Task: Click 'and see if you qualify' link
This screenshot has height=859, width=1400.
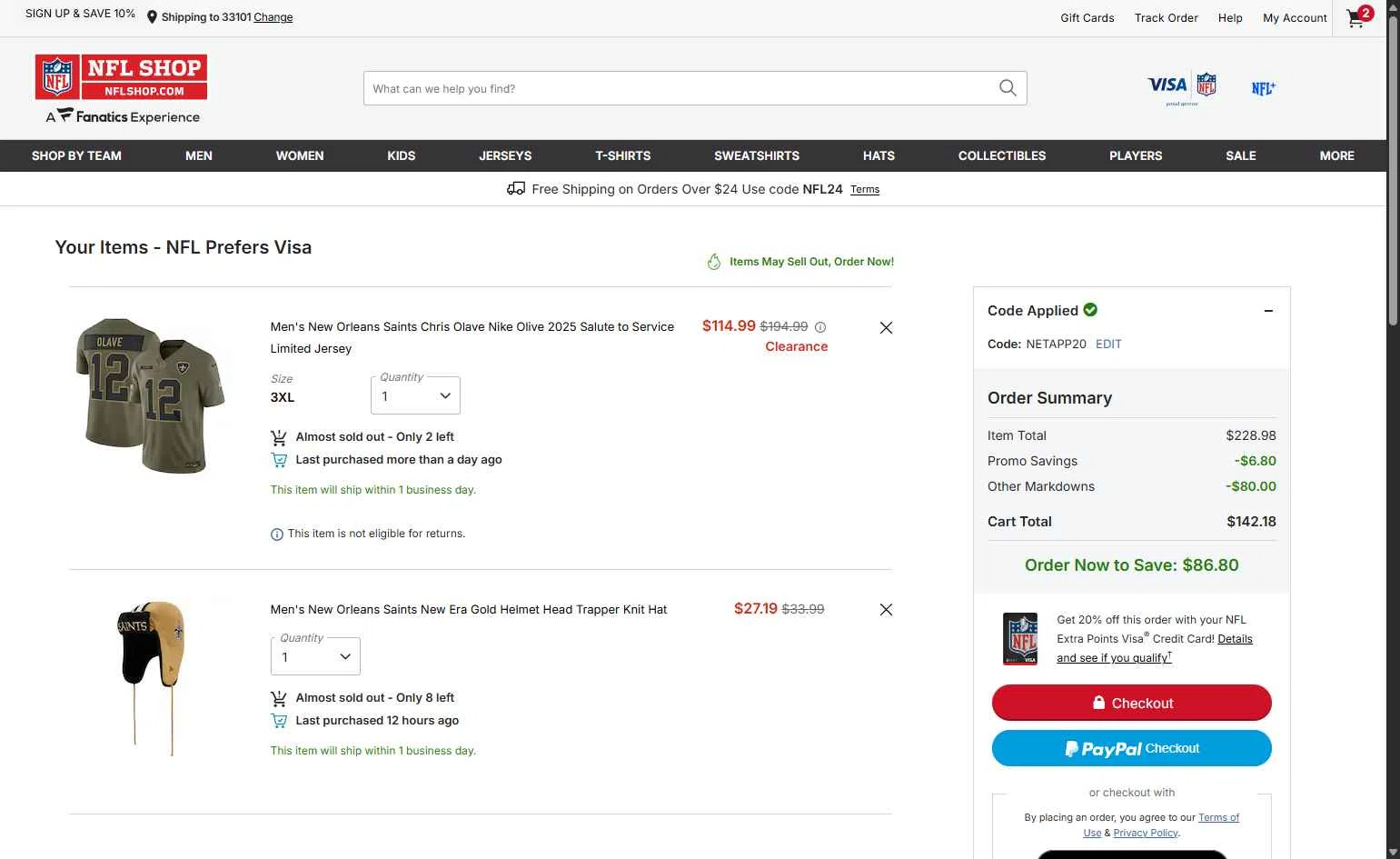Action: tap(1114, 658)
